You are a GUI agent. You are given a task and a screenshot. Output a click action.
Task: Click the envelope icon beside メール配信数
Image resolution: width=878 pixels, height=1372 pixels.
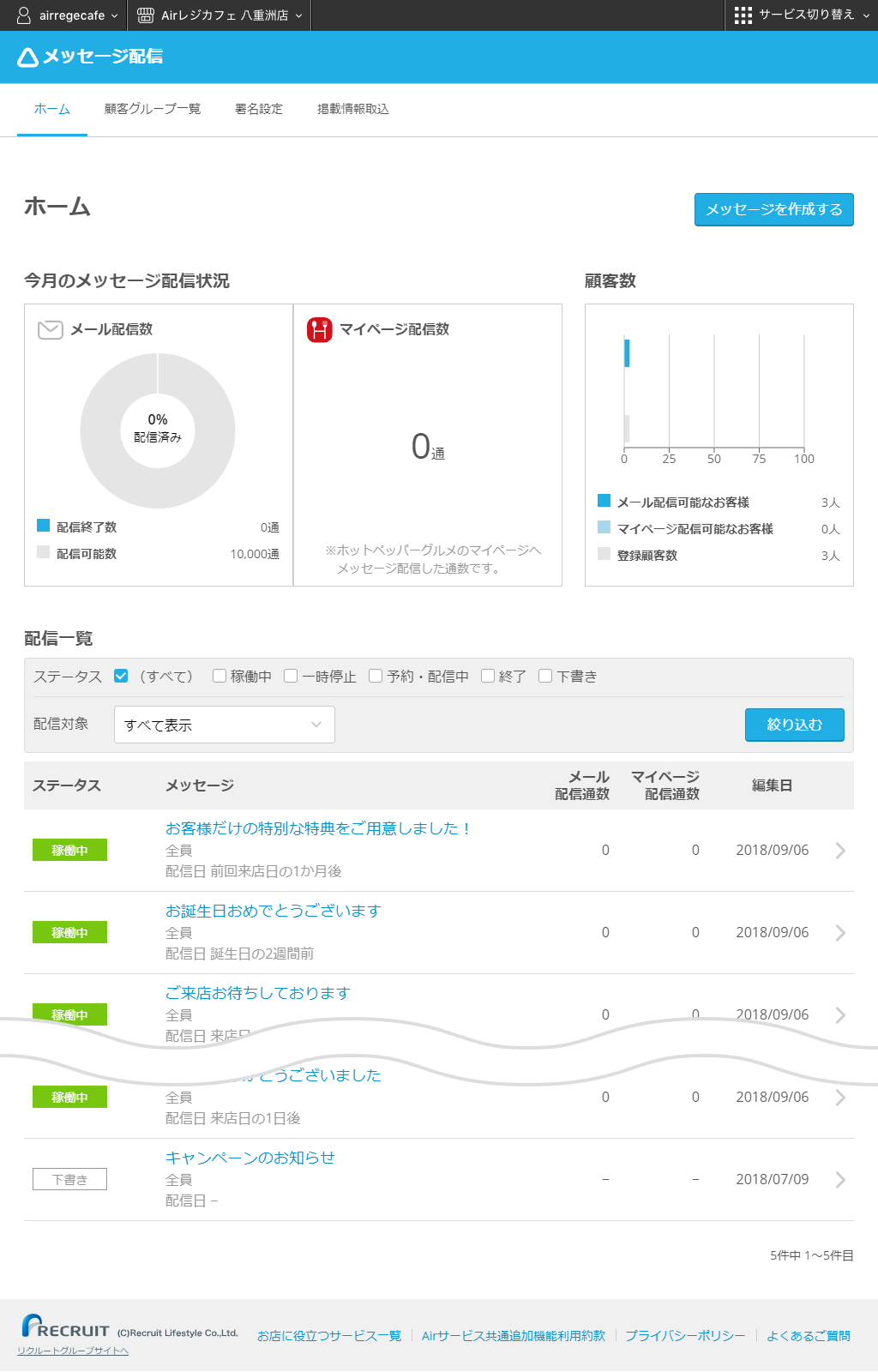point(51,329)
